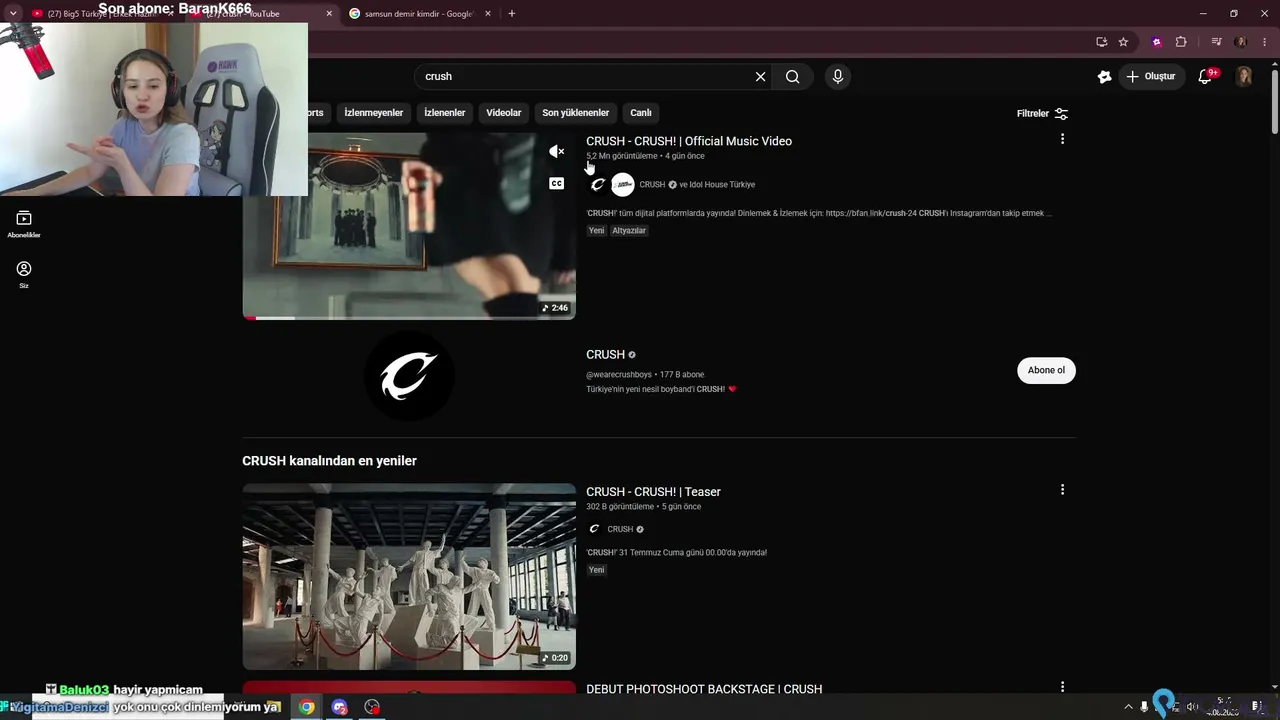
Task: Open the CRUSH channel name in channel result
Action: 605,354
